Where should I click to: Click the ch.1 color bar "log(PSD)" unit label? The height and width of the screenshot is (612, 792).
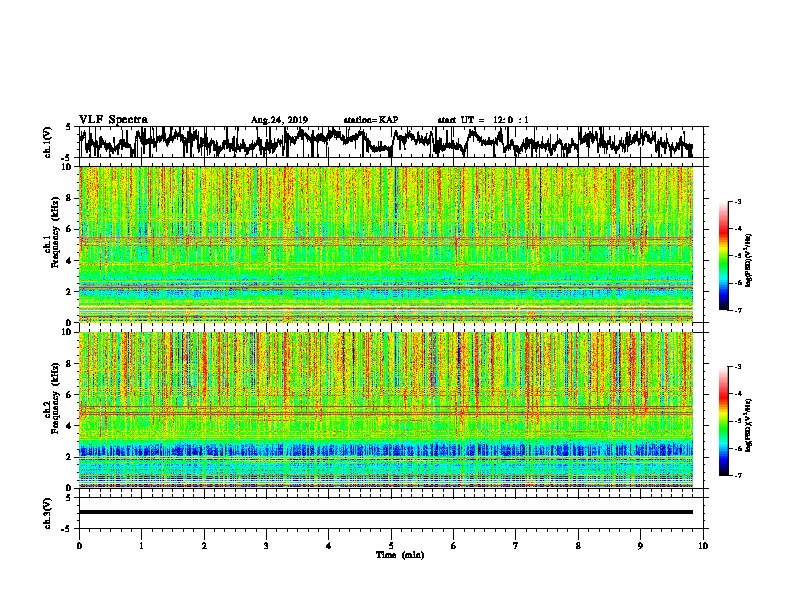coord(749,261)
